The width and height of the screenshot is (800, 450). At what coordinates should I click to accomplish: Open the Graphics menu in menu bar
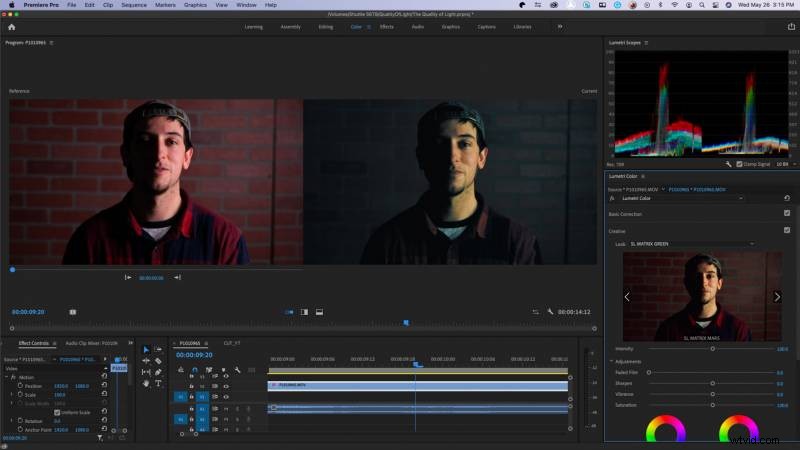coord(195,5)
